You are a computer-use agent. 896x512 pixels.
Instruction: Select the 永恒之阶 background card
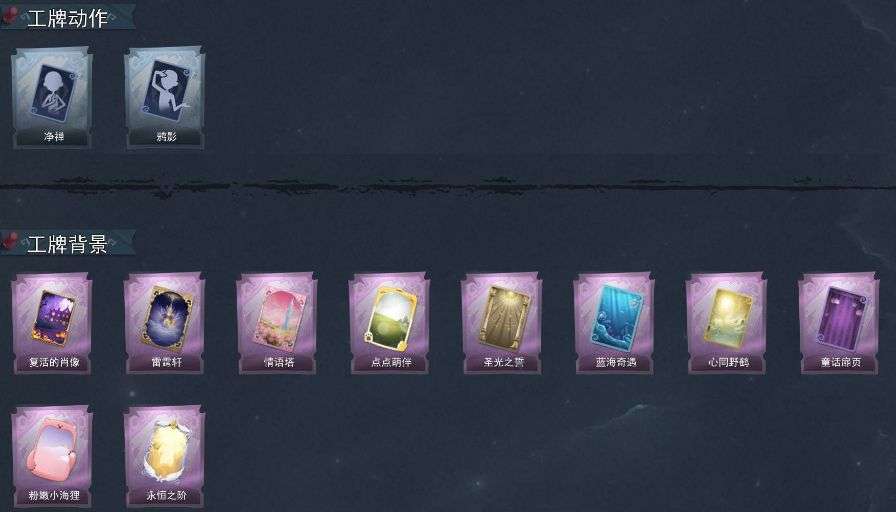click(x=165, y=456)
